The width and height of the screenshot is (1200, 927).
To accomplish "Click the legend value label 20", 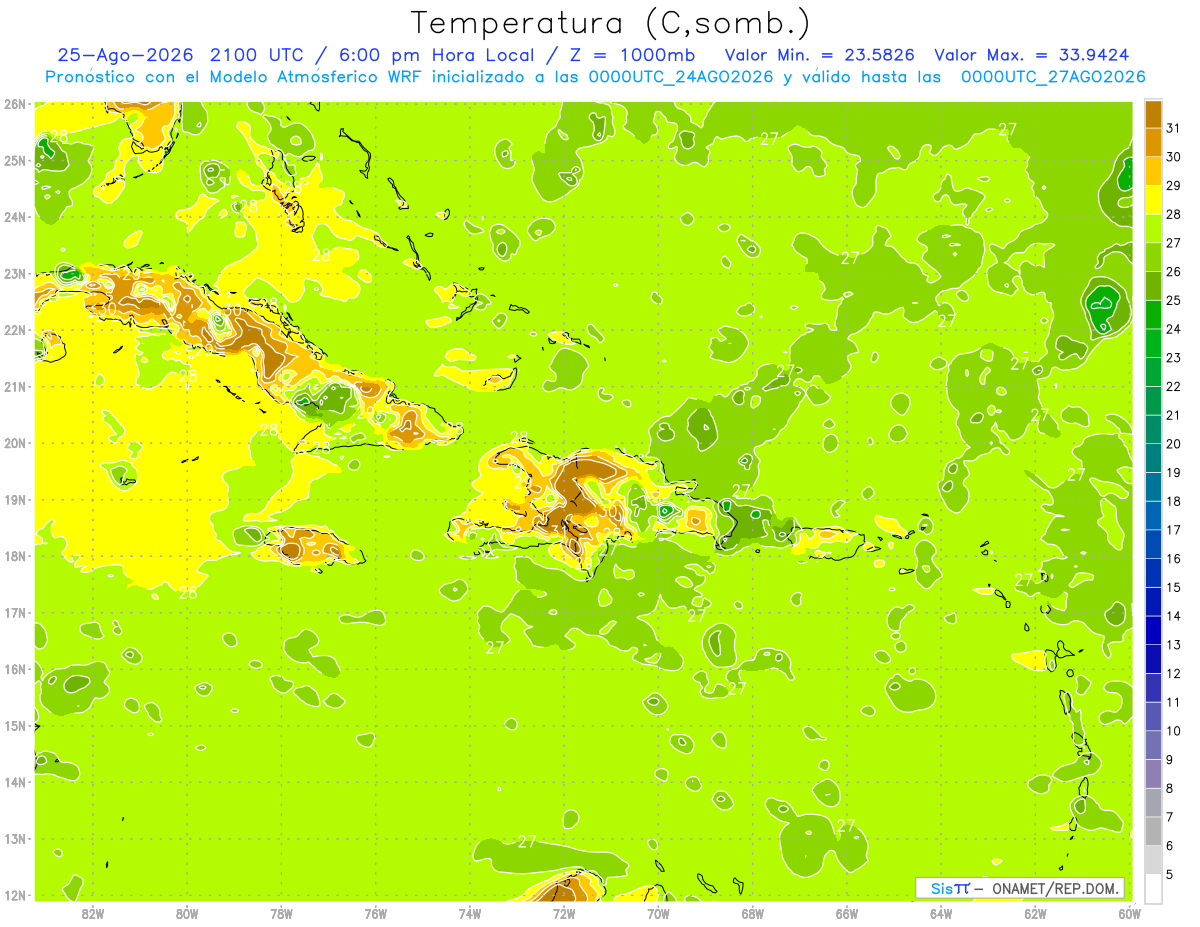I will [1174, 444].
